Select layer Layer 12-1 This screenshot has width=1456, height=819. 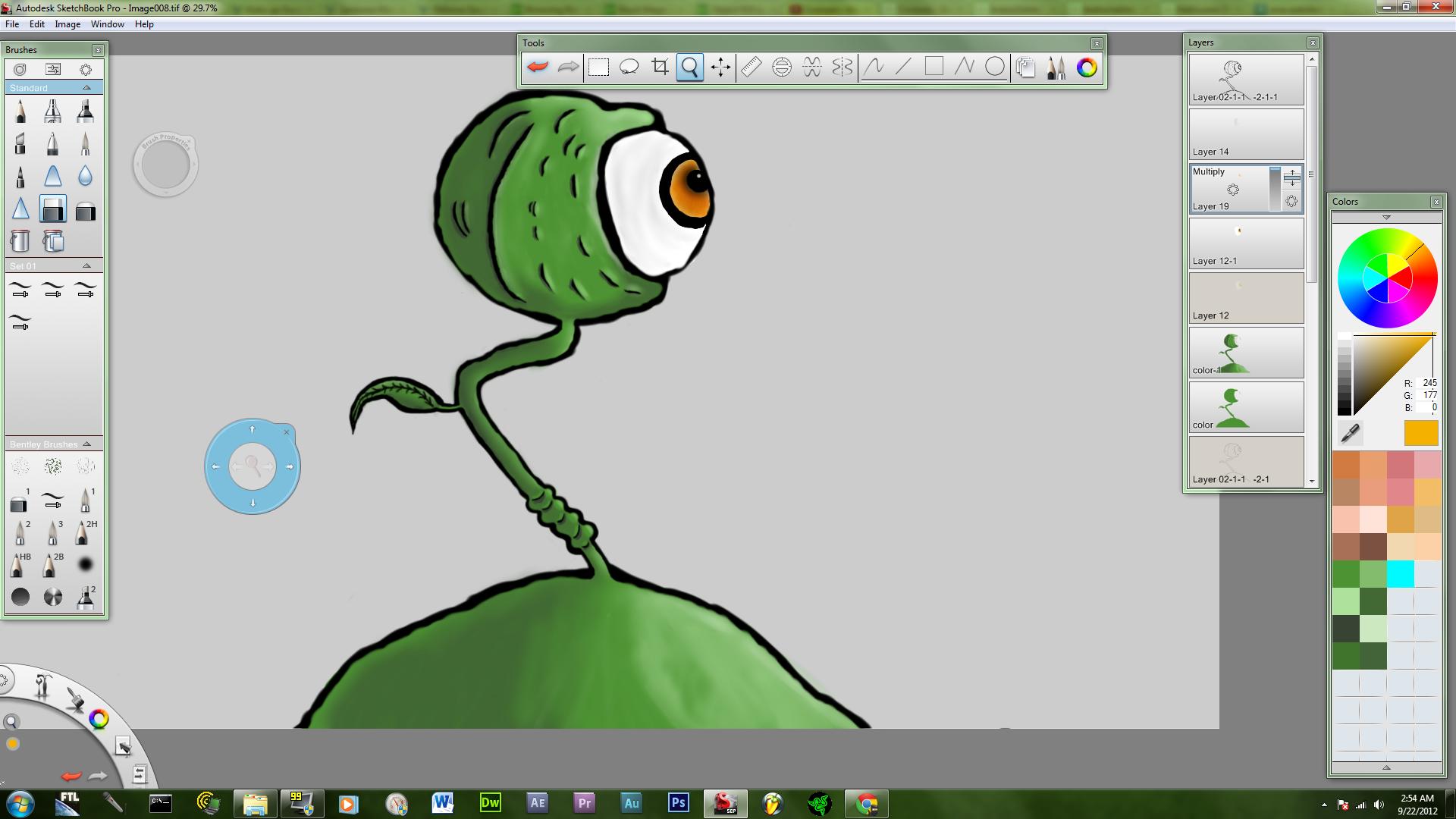click(x=1246, y=243)
